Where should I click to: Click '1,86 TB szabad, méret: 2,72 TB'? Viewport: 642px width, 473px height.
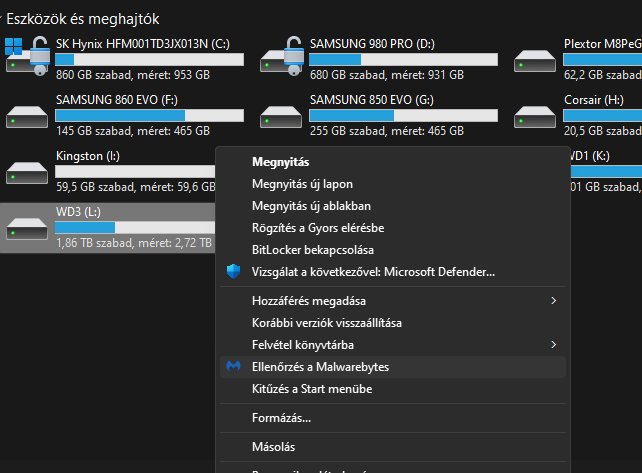(x=134, y=243)
